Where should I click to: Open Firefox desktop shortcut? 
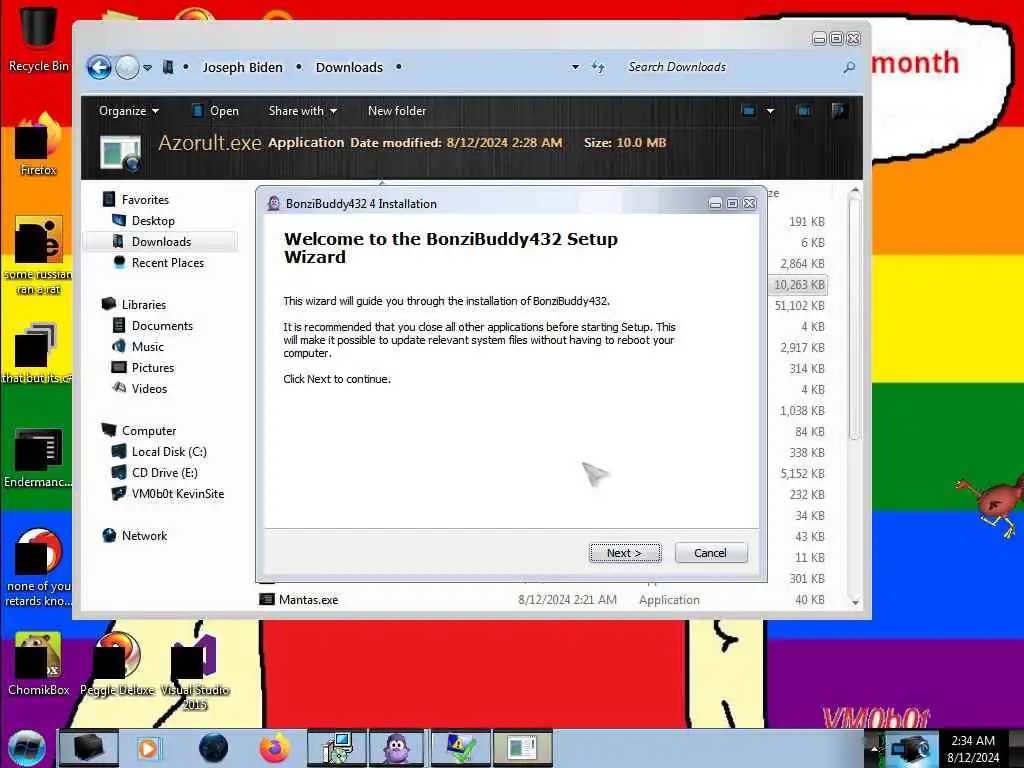[x=38, y=144]
